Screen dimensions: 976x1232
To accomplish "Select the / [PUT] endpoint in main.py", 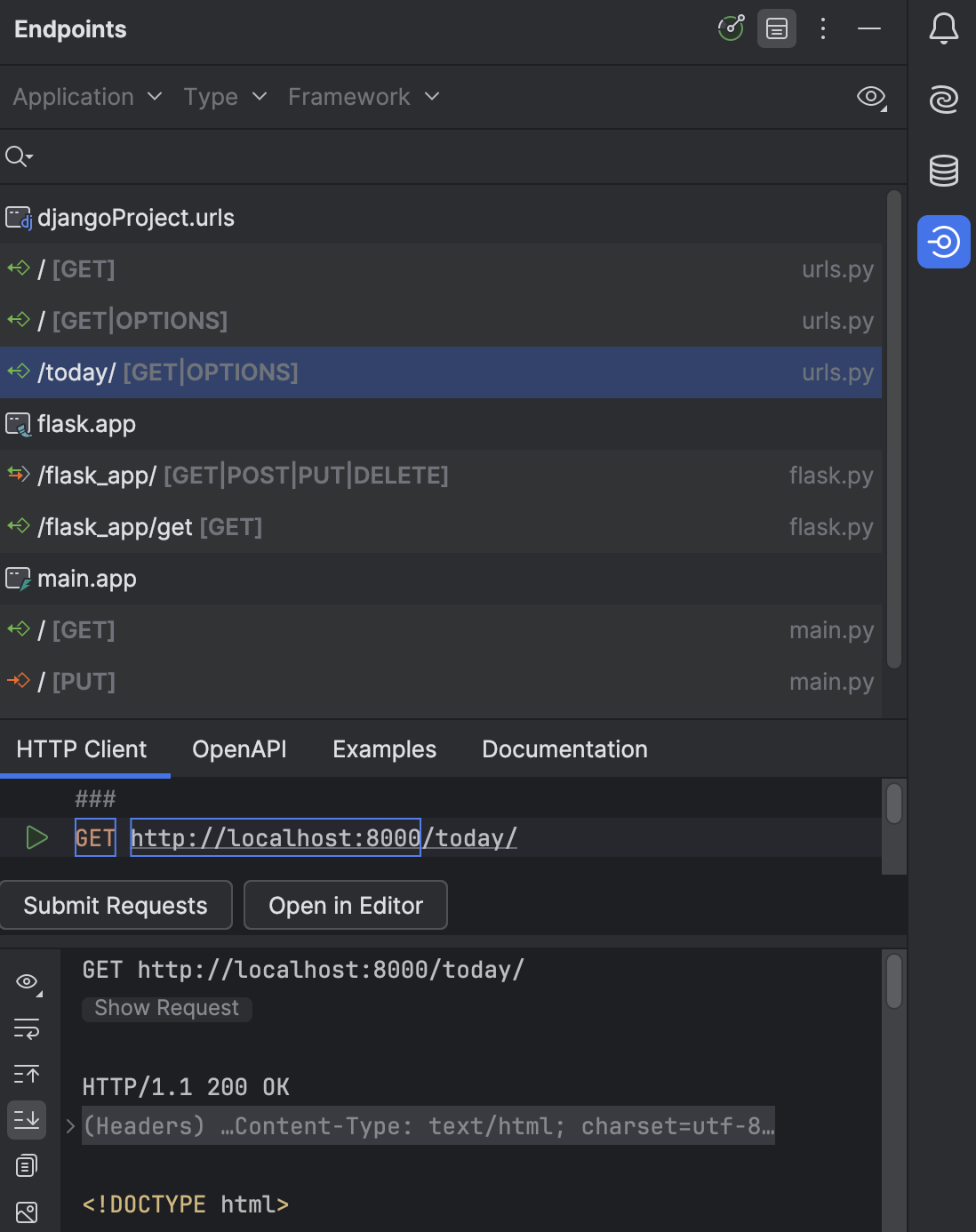I will coord(441,682).
